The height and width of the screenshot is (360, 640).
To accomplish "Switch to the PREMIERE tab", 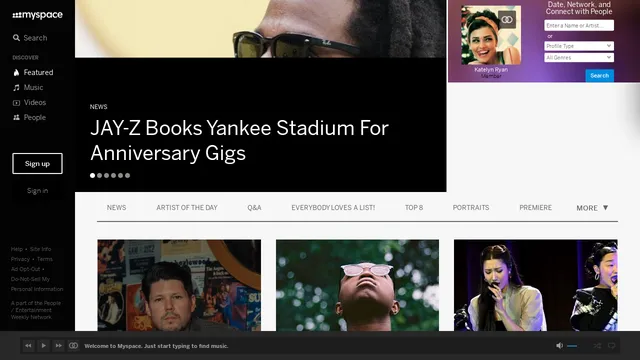I will (536, 208).
